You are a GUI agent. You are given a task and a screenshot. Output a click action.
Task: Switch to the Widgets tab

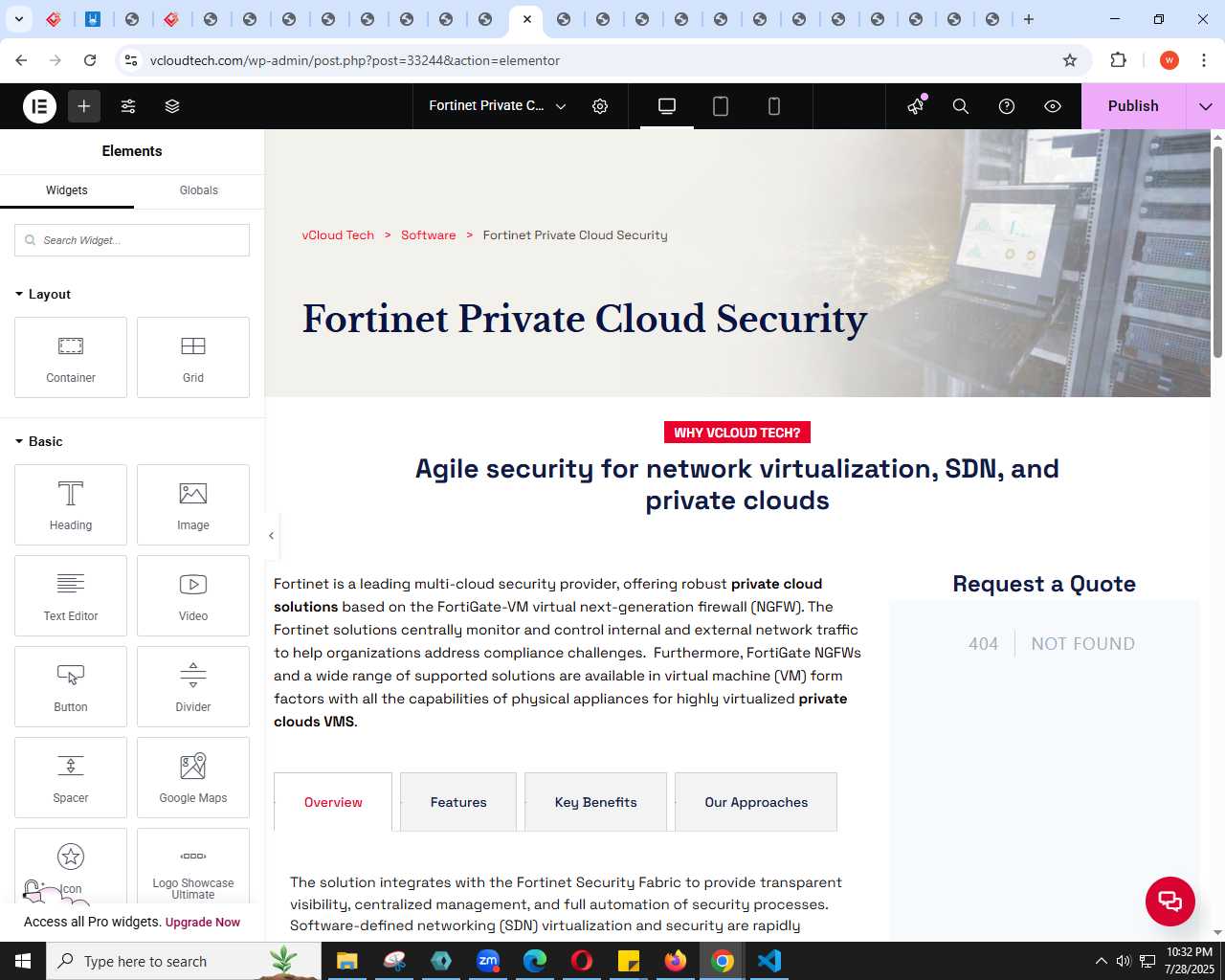[67, 190]
